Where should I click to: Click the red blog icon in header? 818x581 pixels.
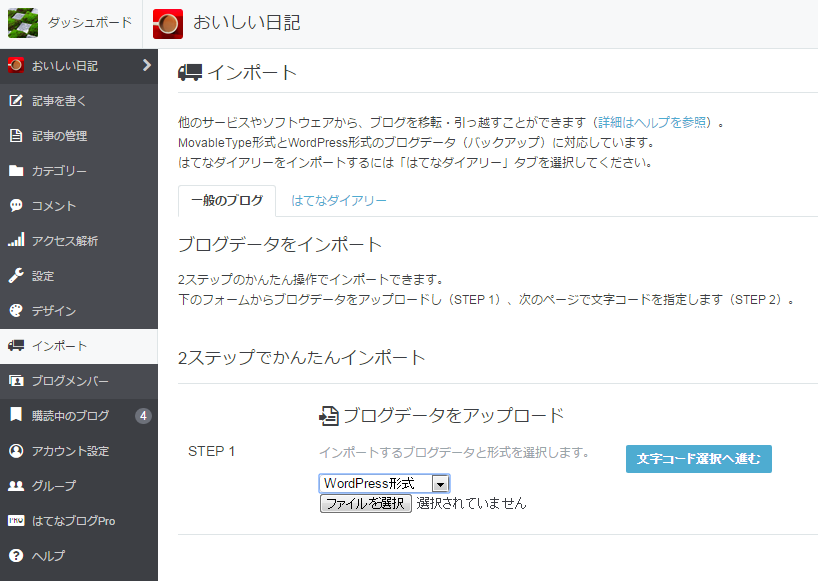167,24
